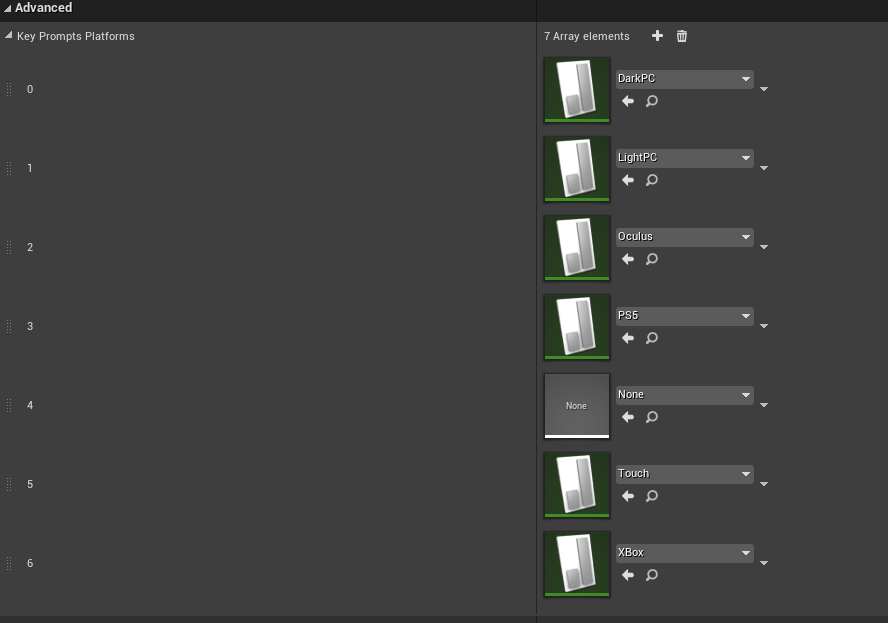This screenshot has height=623, width=888.
Task: Grab the drag handle of element 0
Action: pos(9,90)
